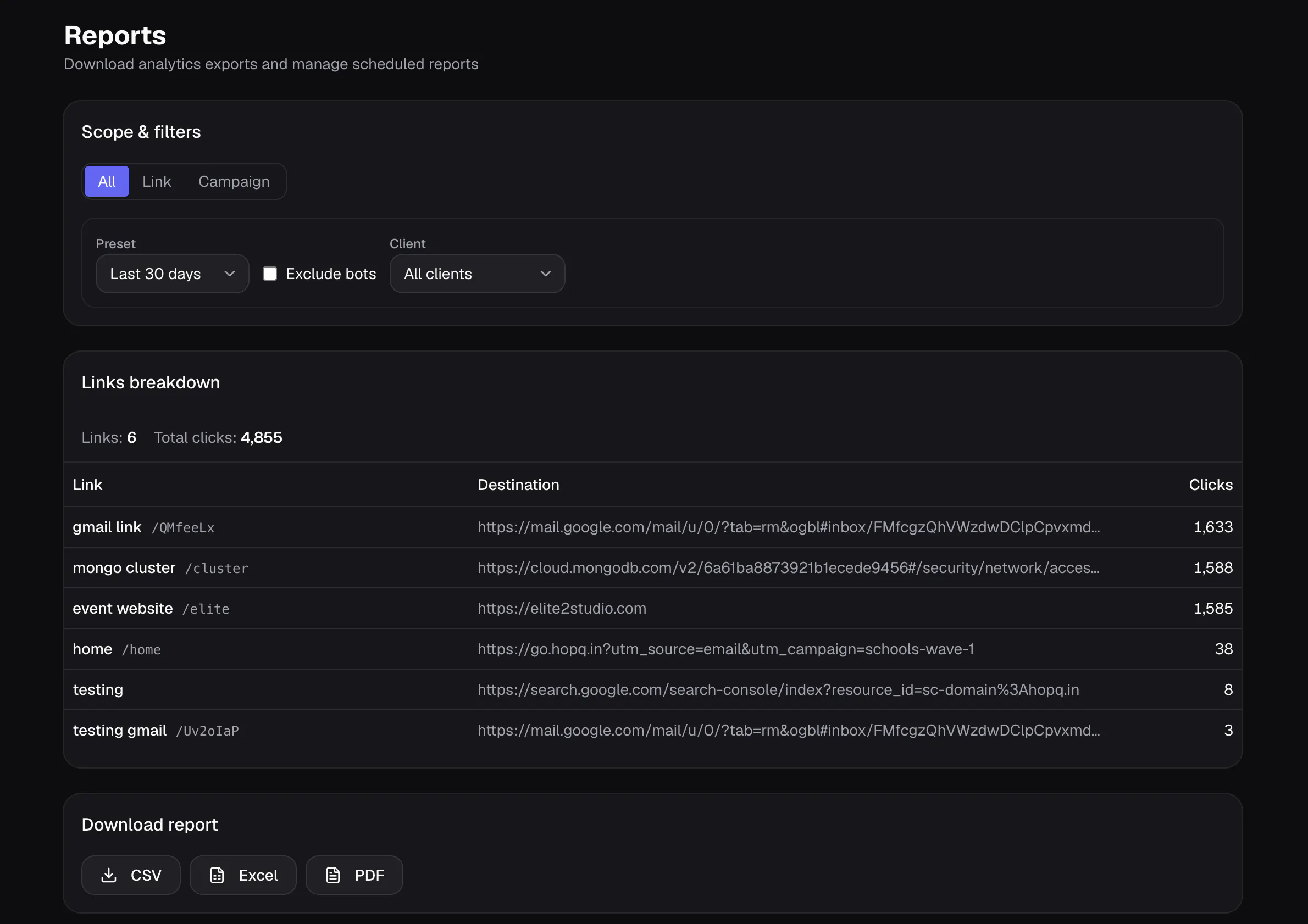
Task: Download the report as PDF
Action: [354, 875]
